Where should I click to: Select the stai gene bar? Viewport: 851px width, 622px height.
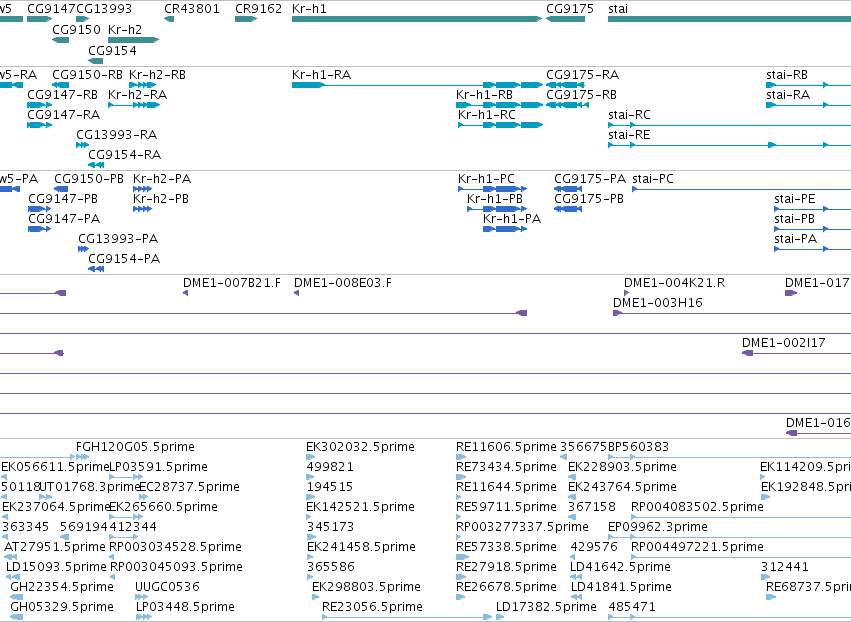(729, 19)
